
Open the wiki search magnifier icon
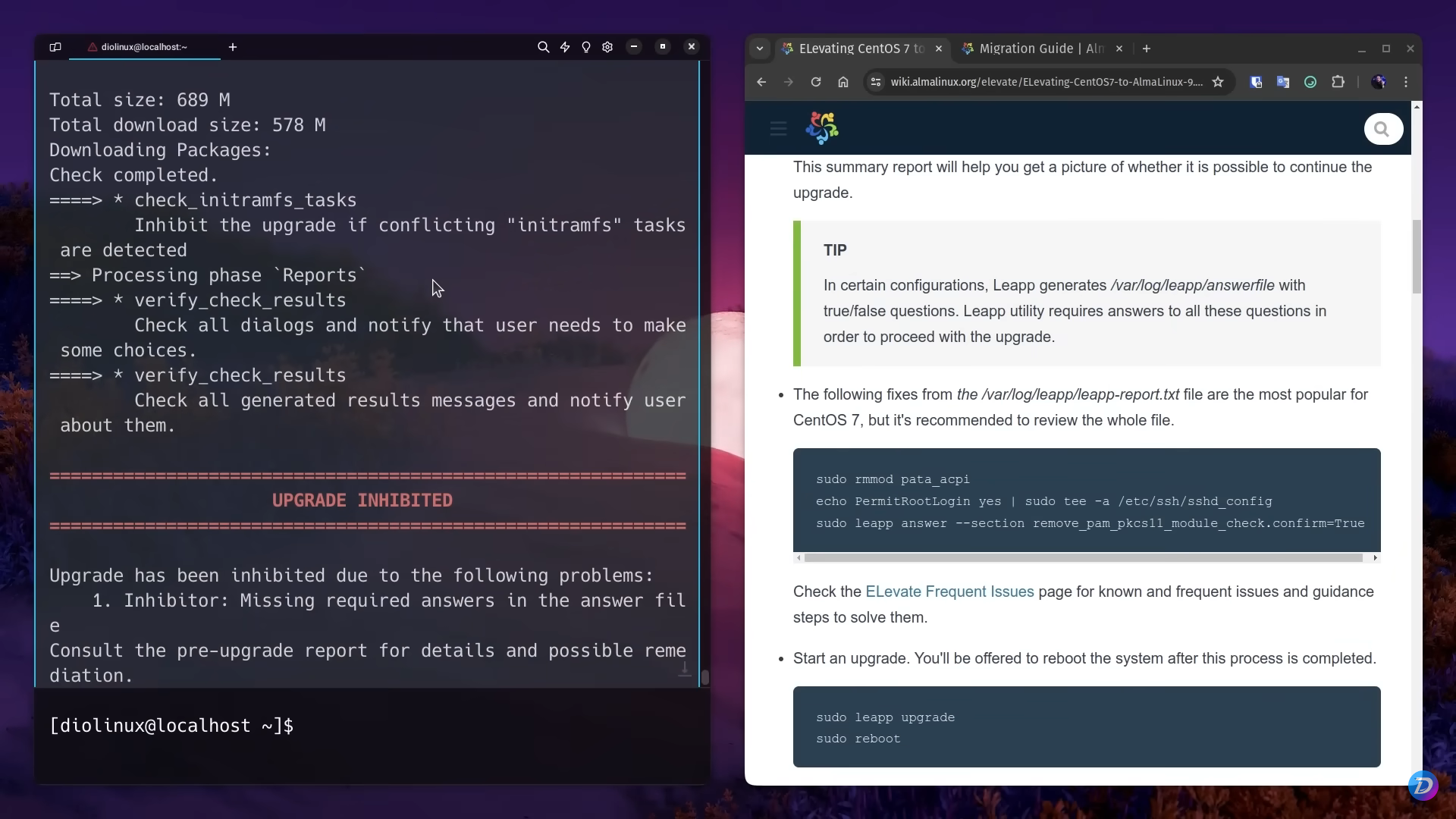(x=1382, y=129)
